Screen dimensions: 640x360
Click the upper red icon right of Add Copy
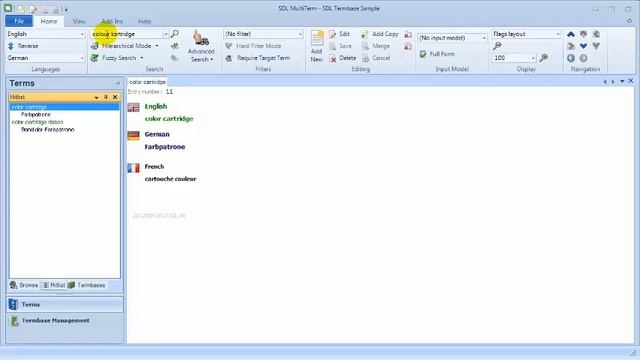(x=408, y=34)
